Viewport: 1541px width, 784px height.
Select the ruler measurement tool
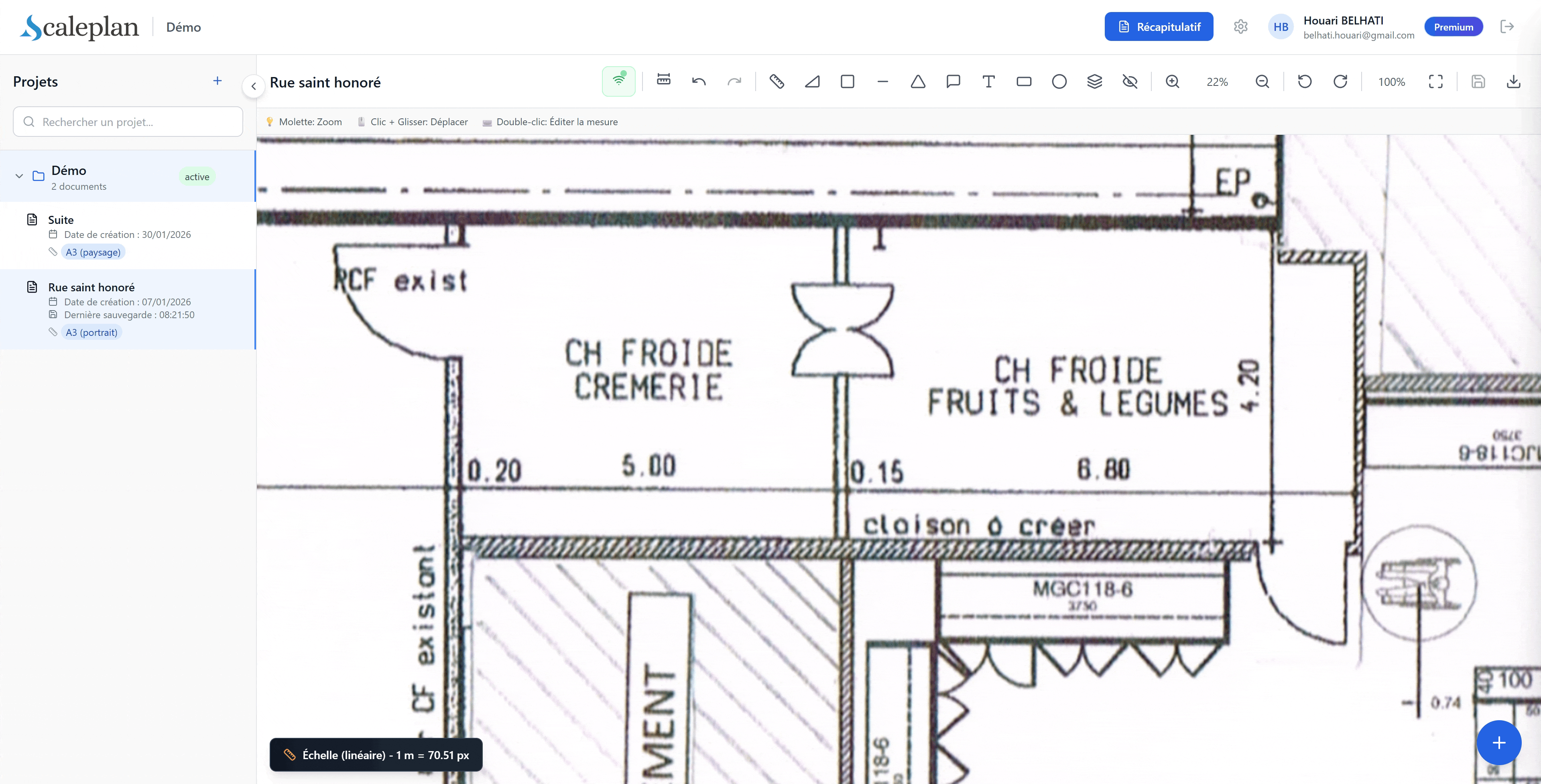pyautogui.click(x=777, y=81)
